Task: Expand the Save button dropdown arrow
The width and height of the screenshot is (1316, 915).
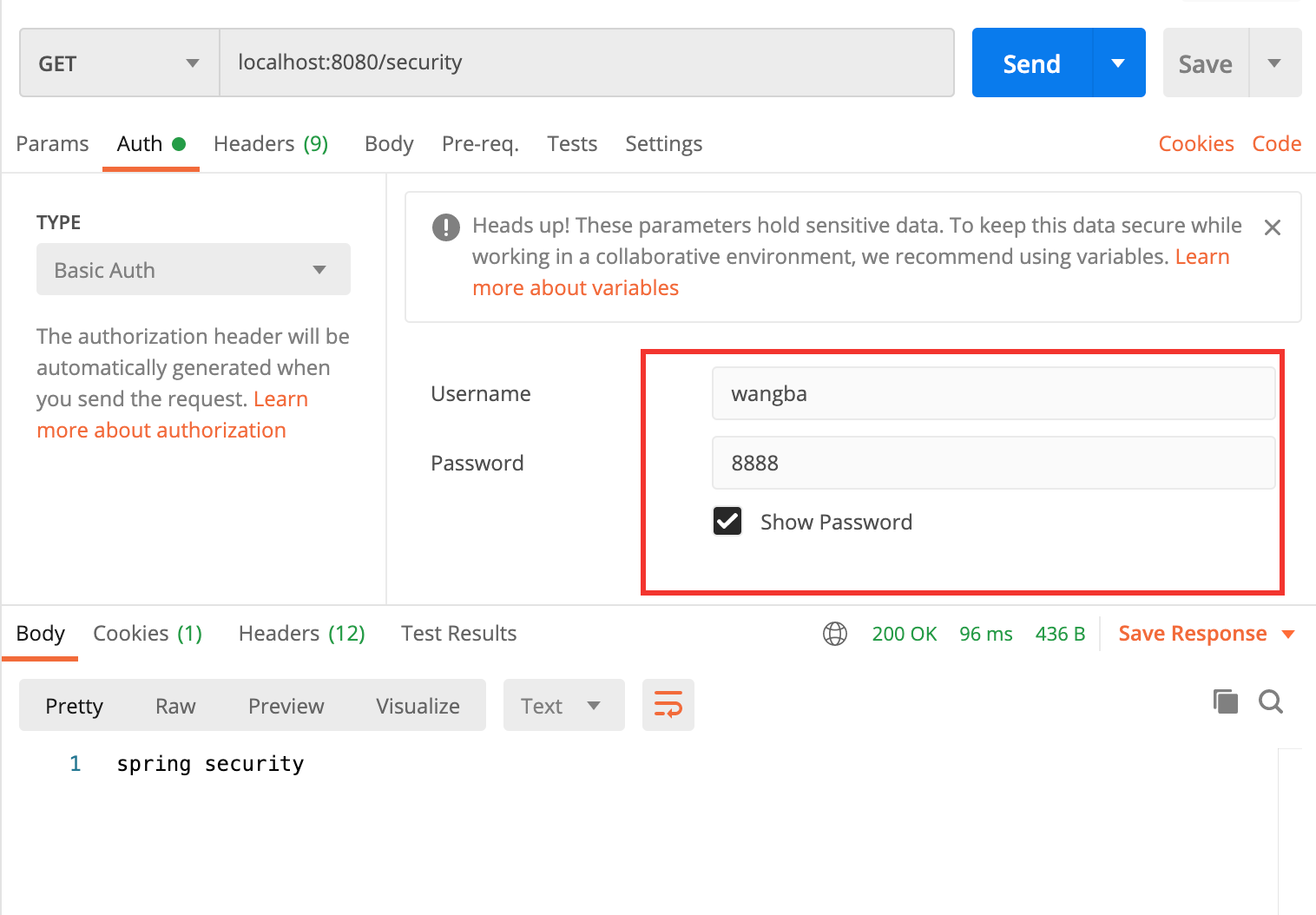Action: pos(1274,63)
